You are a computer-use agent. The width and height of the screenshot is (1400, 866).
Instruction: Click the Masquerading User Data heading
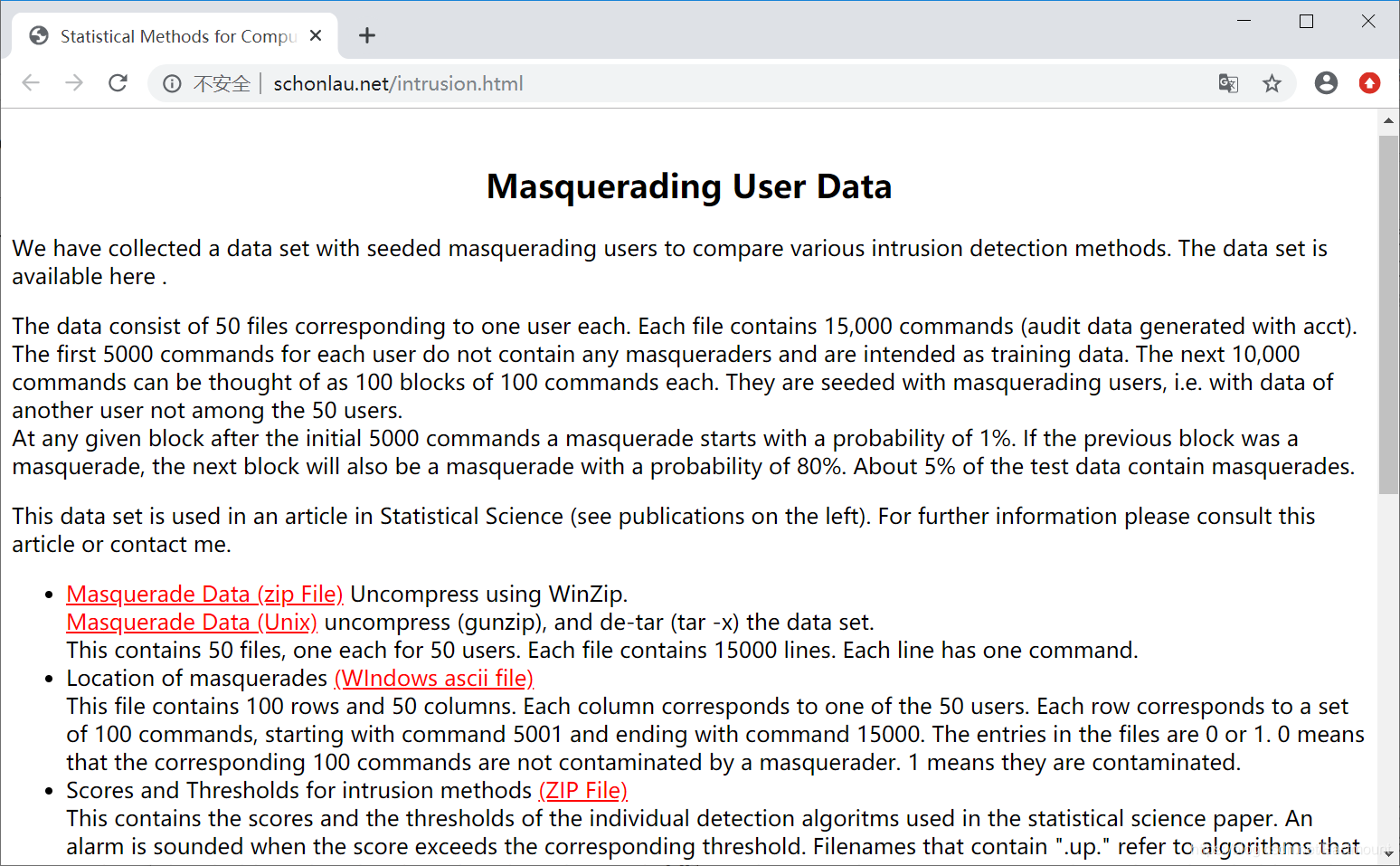pos(689,186)
